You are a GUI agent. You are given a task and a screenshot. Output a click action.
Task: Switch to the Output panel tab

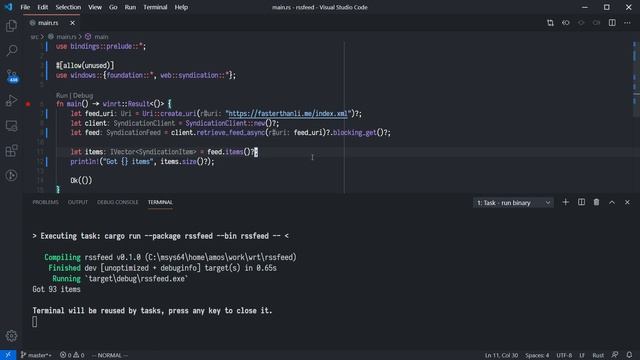pyautogui.click(x=78, y=202)
